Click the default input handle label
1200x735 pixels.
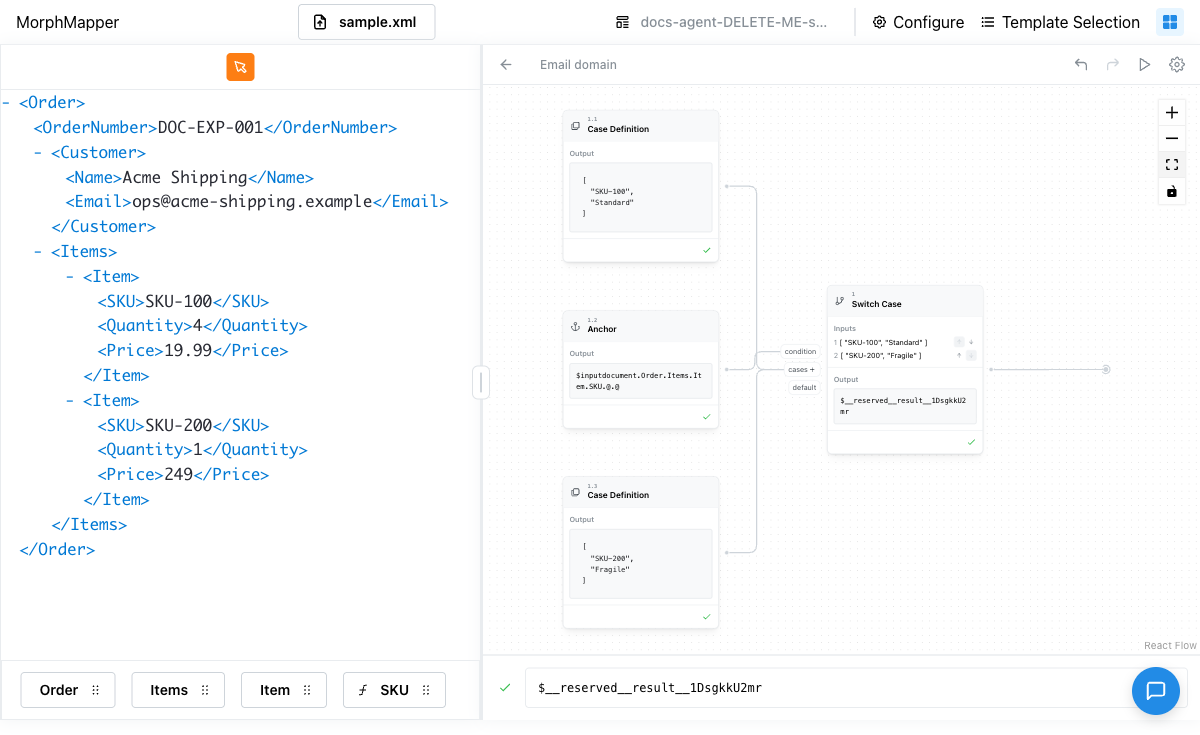[x=804, y=387]
